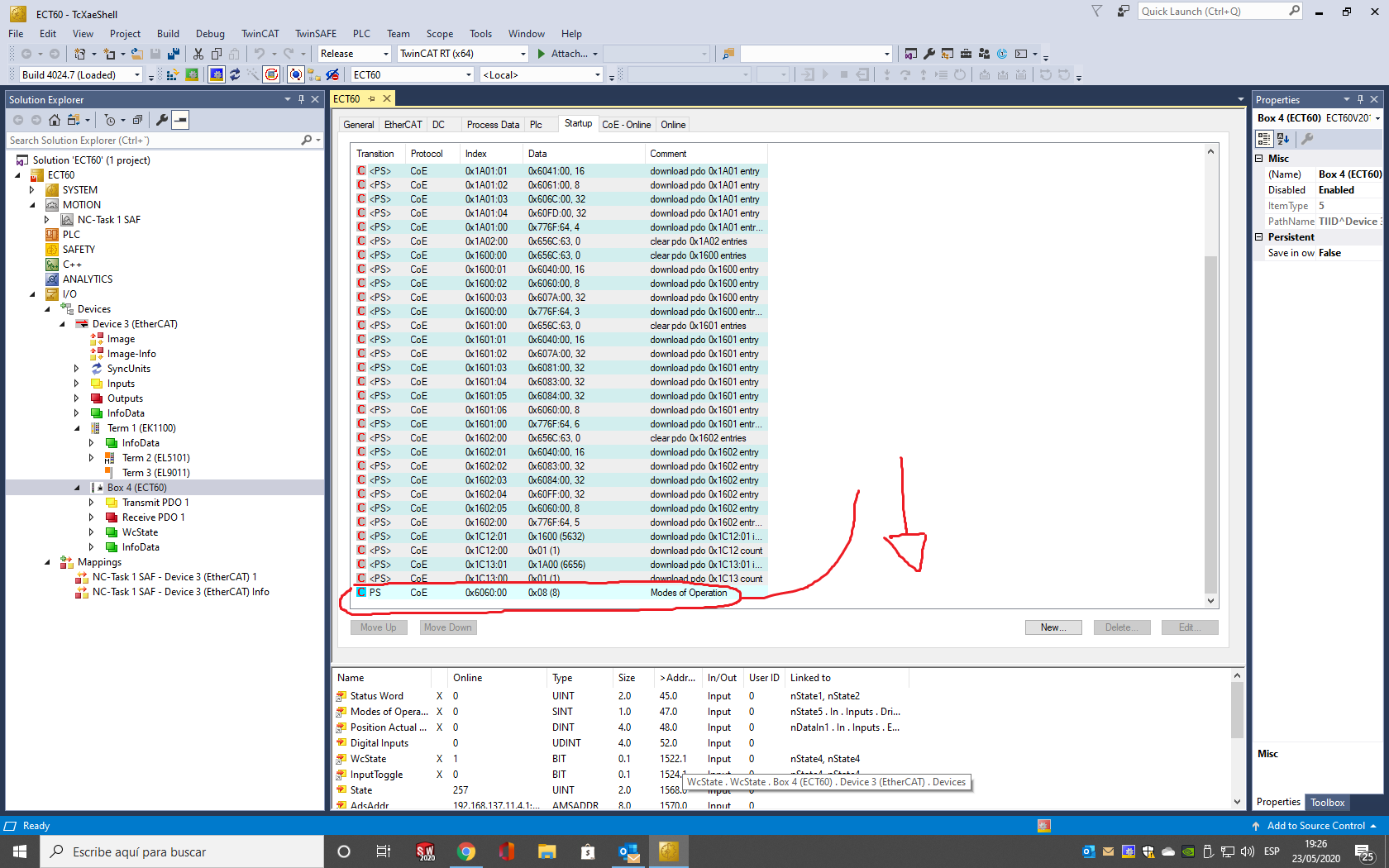Click the Move Down button
1389x868 pixels.
pyautogui.click(x=448, y=627)
